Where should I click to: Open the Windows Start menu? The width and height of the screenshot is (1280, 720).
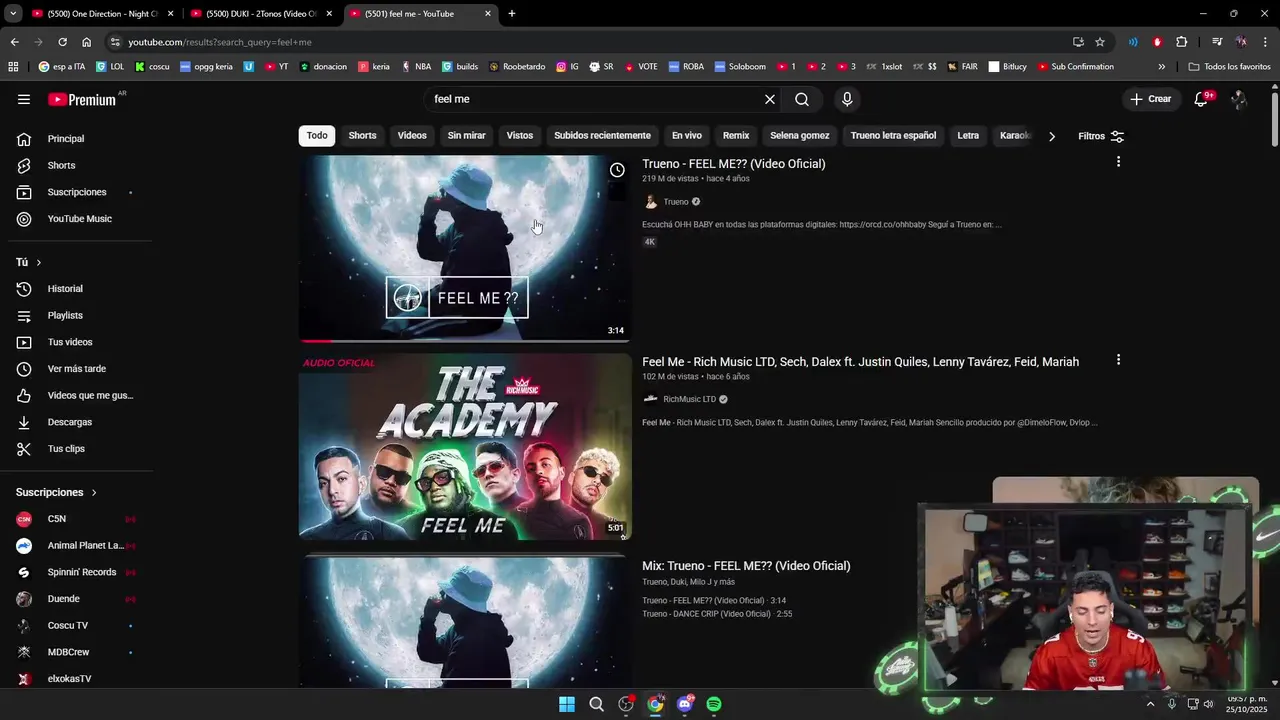click(567, 704)
